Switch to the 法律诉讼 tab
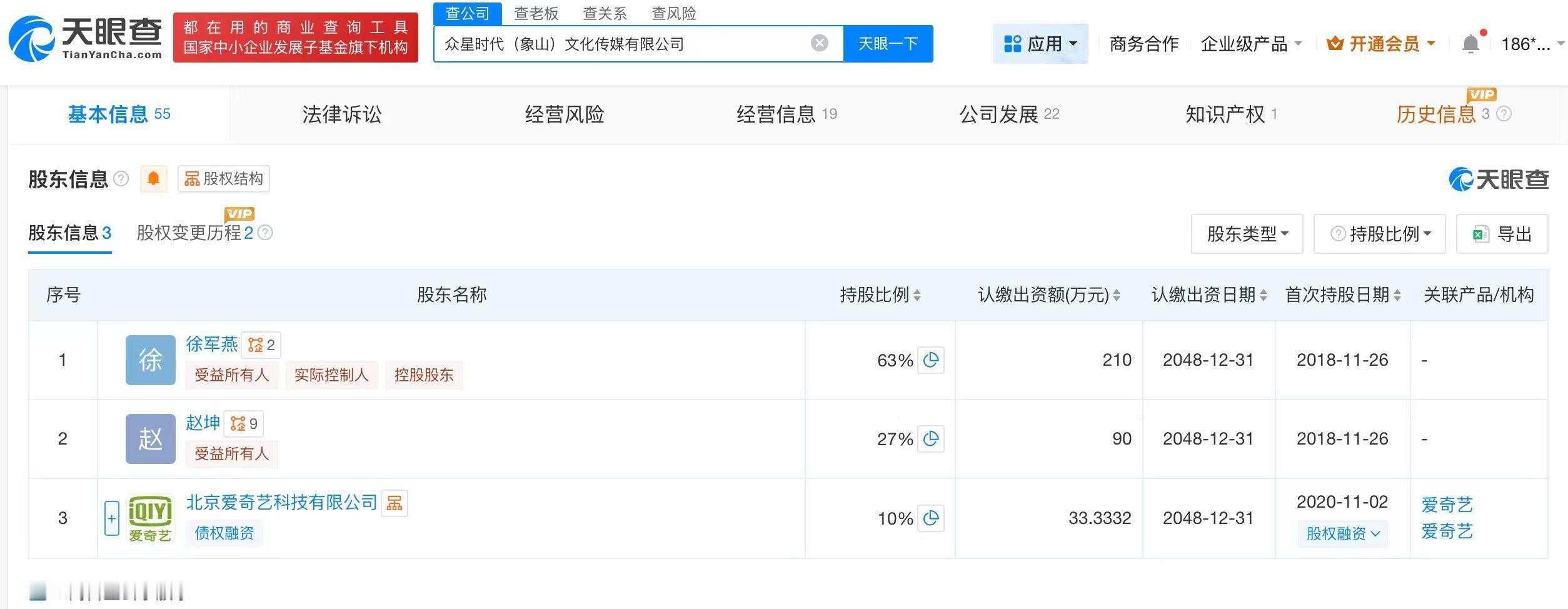1568x609 pixels. pyautogui.click(x=341, y=114)
